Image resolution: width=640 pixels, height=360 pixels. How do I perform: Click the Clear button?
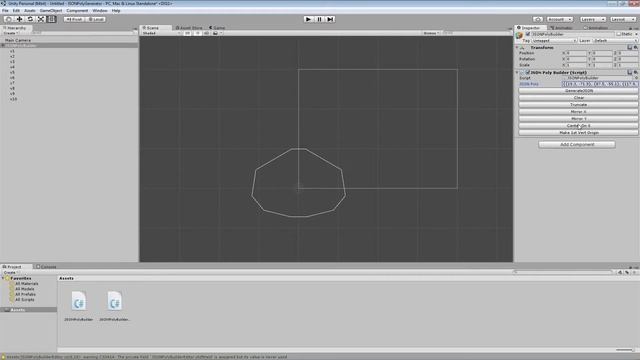[578, 98]
